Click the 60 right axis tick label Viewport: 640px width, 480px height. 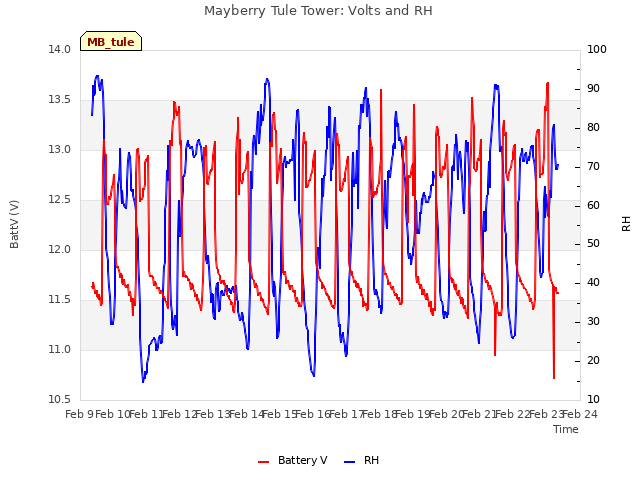(593, 205)
